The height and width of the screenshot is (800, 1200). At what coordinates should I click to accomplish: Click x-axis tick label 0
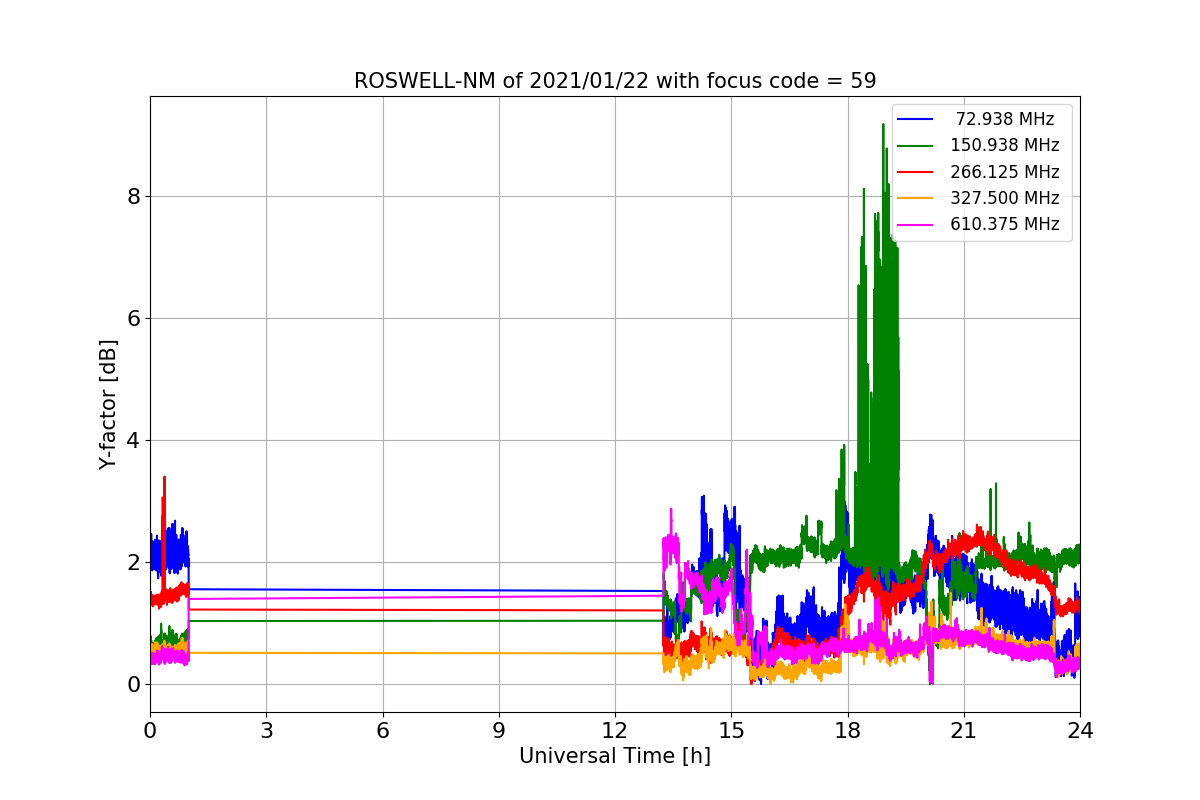(150, 731)
